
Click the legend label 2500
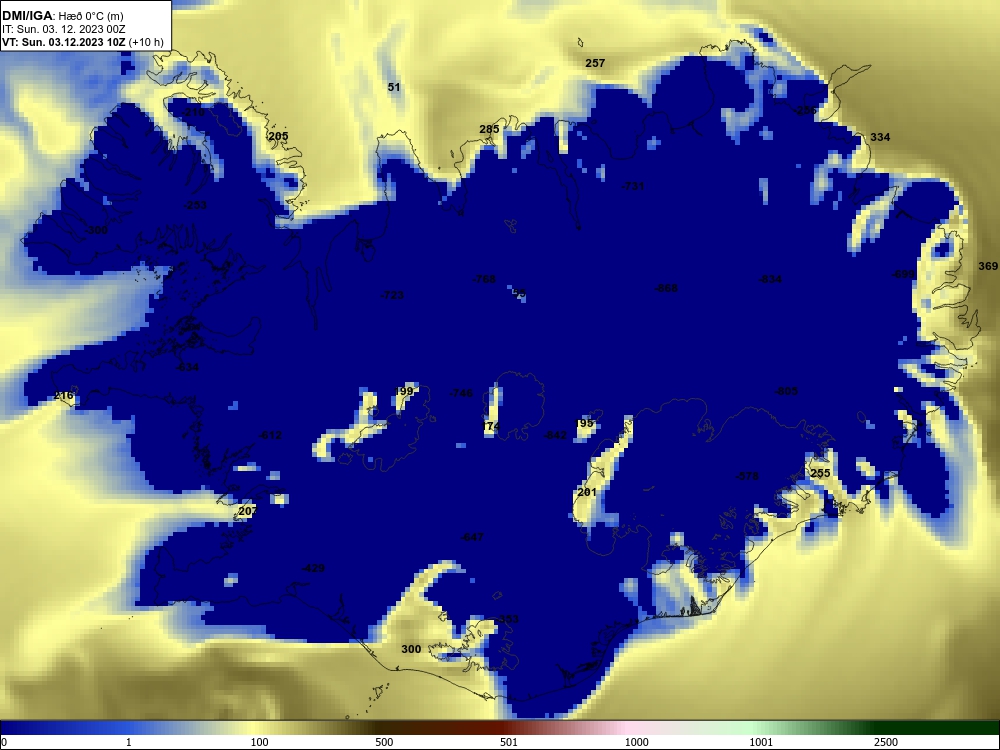[886, 742]
